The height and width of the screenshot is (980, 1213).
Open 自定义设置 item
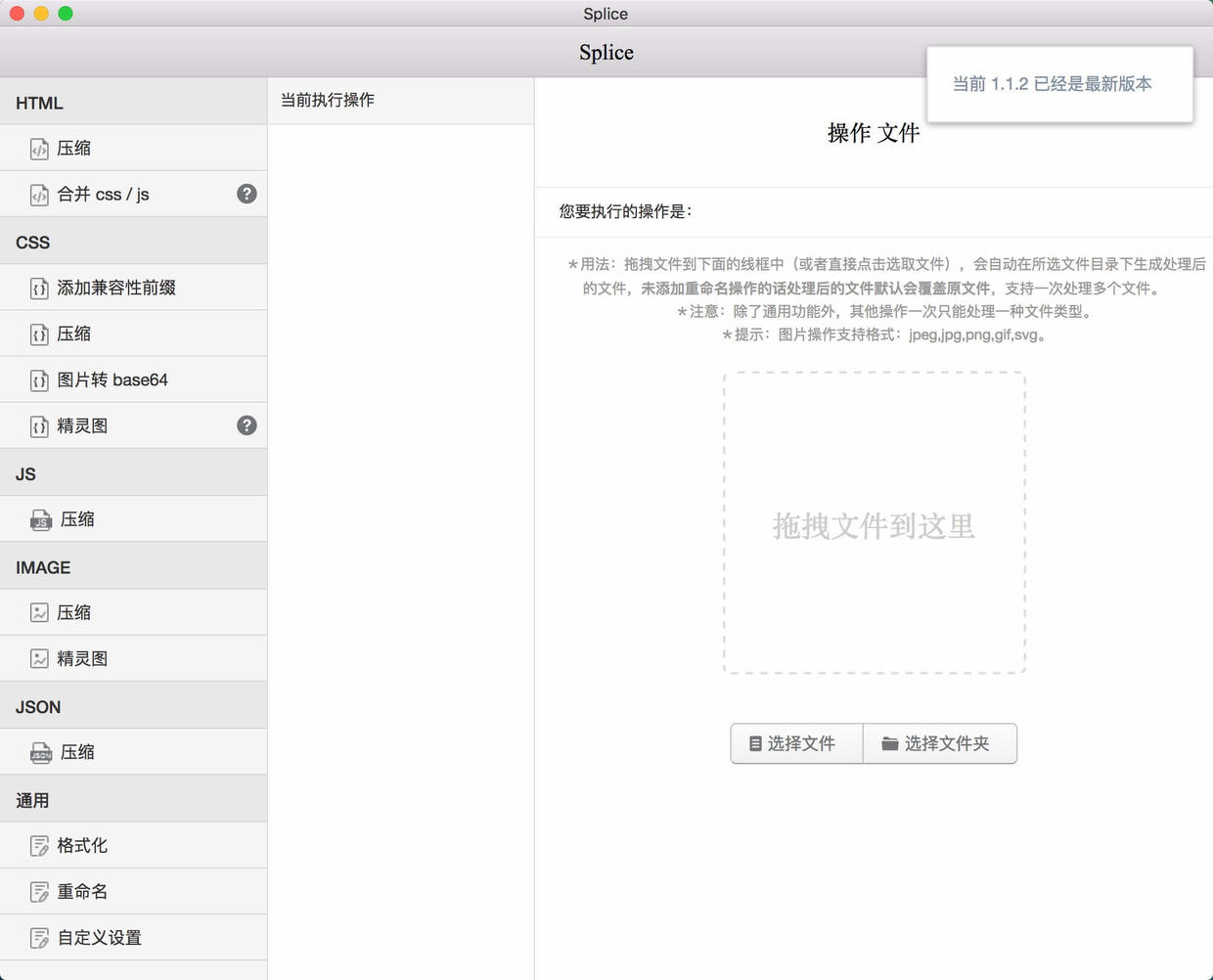(133, 938)
